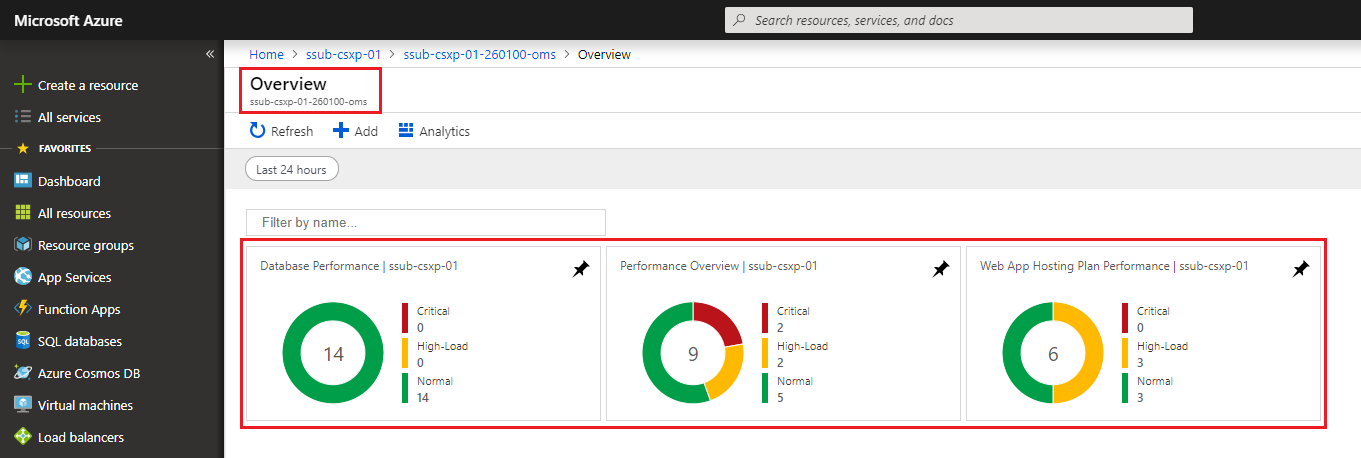
Task: Click the Azure Cosmos DB icon
Action: [23, 373]
